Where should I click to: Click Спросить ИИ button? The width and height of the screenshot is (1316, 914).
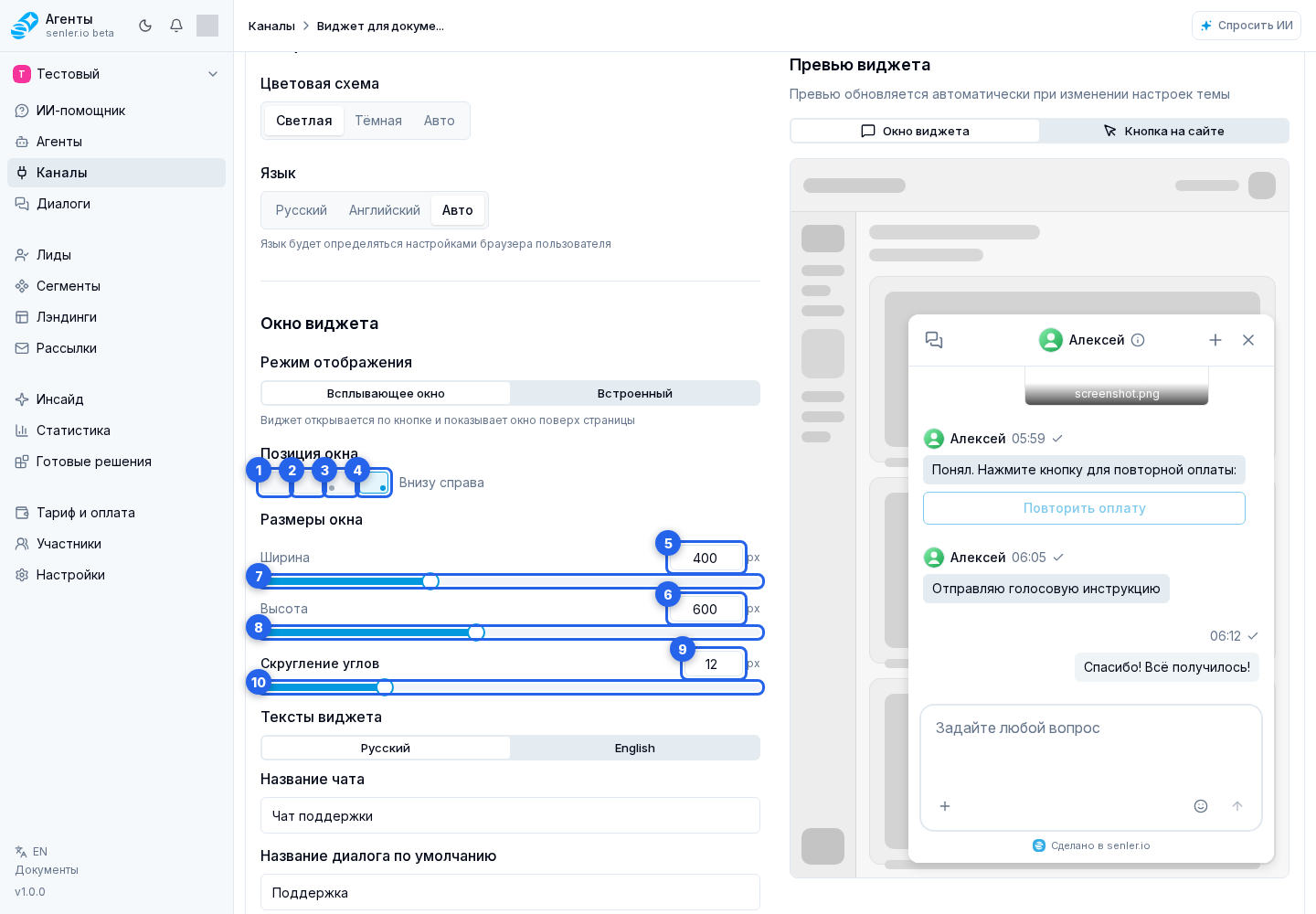tap(1247, 26)
